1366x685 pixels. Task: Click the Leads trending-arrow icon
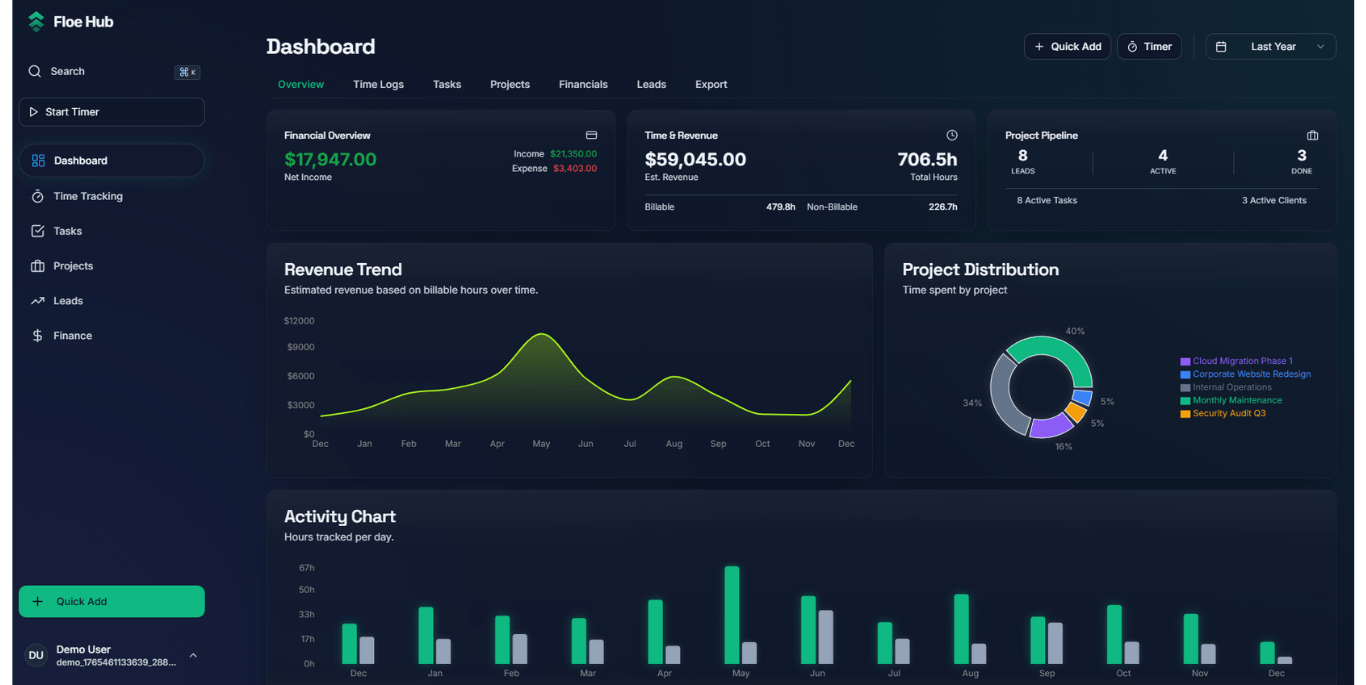[38, 300]
